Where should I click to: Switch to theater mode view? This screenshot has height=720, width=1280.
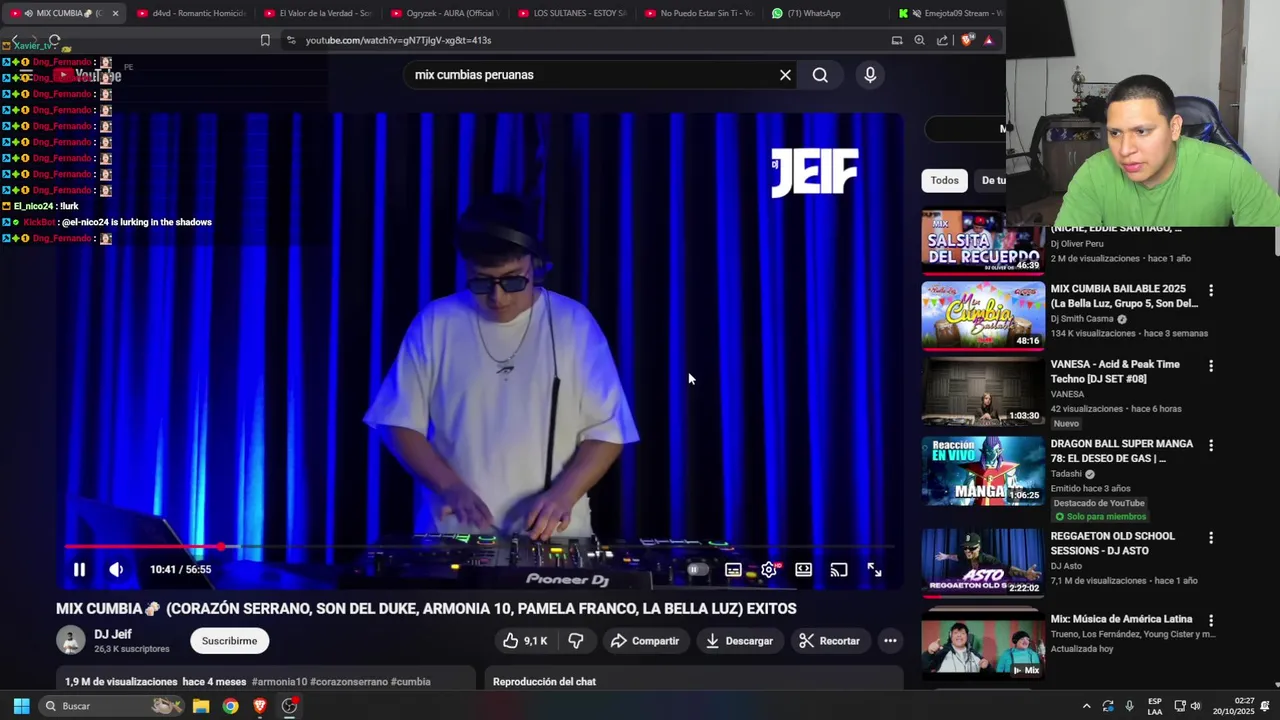[804, 570]
